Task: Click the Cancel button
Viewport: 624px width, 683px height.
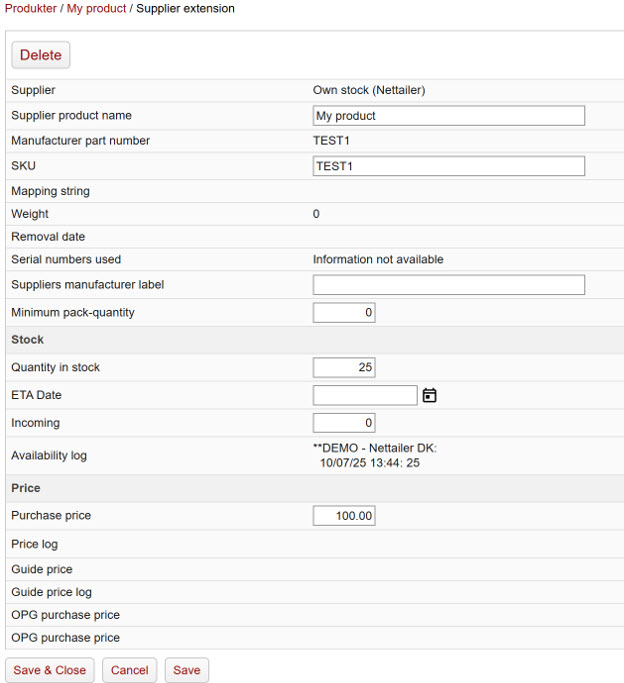Action: tap(129, 670)
